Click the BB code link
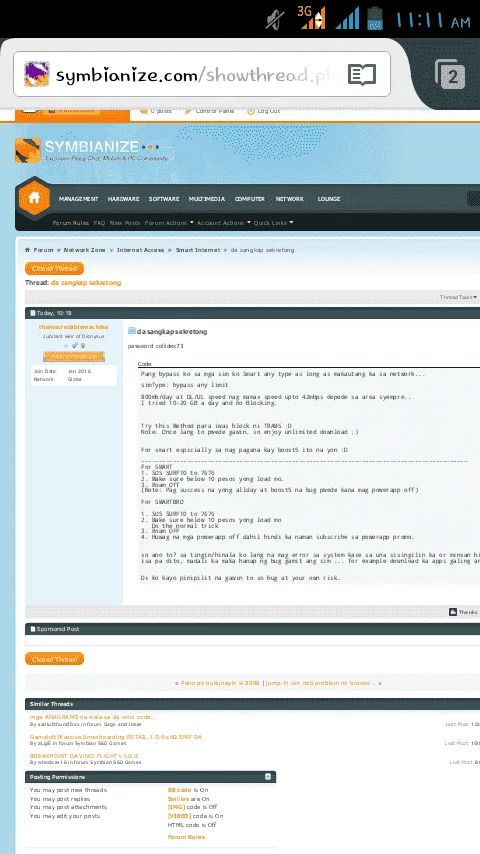This screenshot has width=480, height=854. [x=180, y=790]
